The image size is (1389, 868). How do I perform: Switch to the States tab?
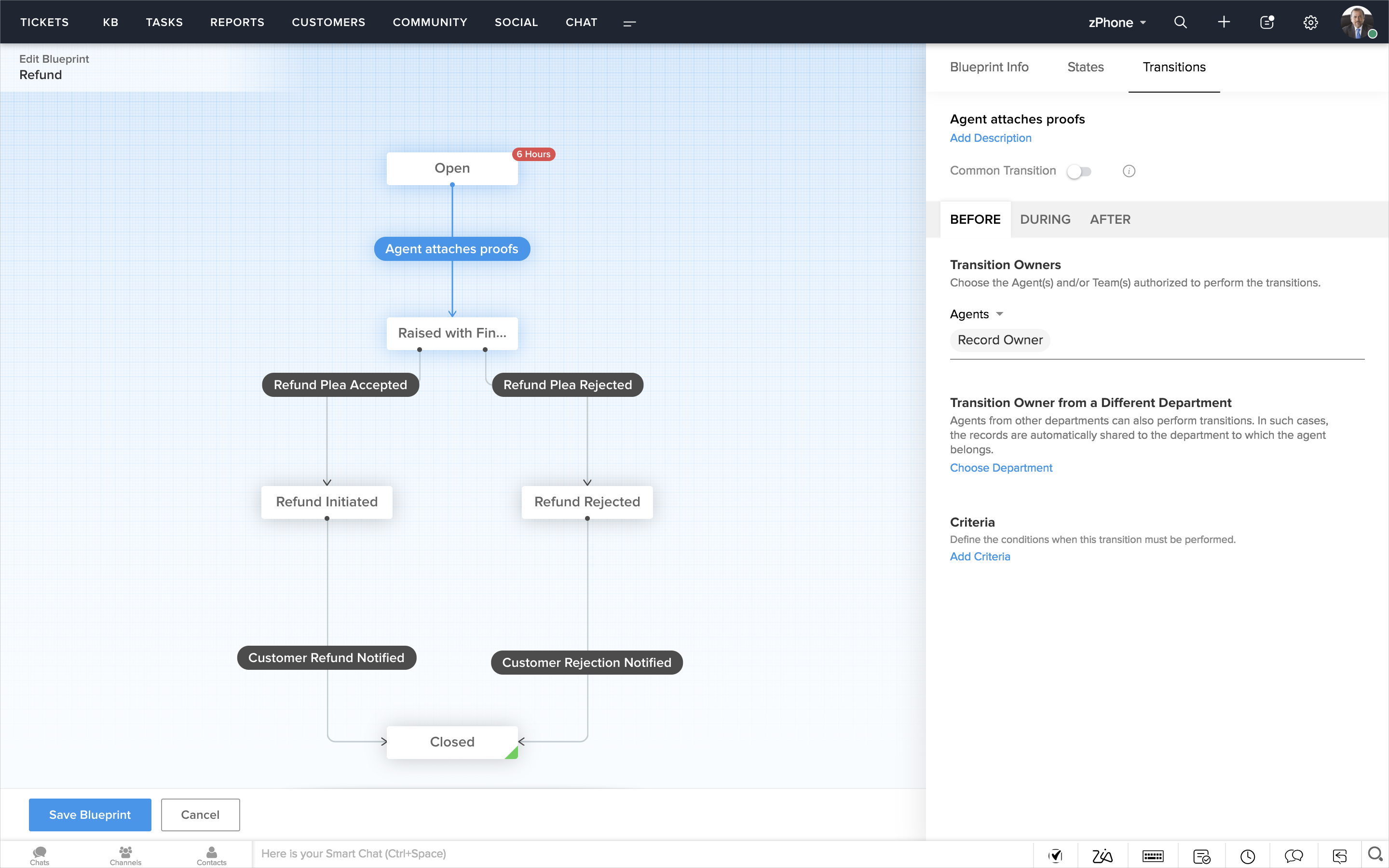click(1085, 67)
